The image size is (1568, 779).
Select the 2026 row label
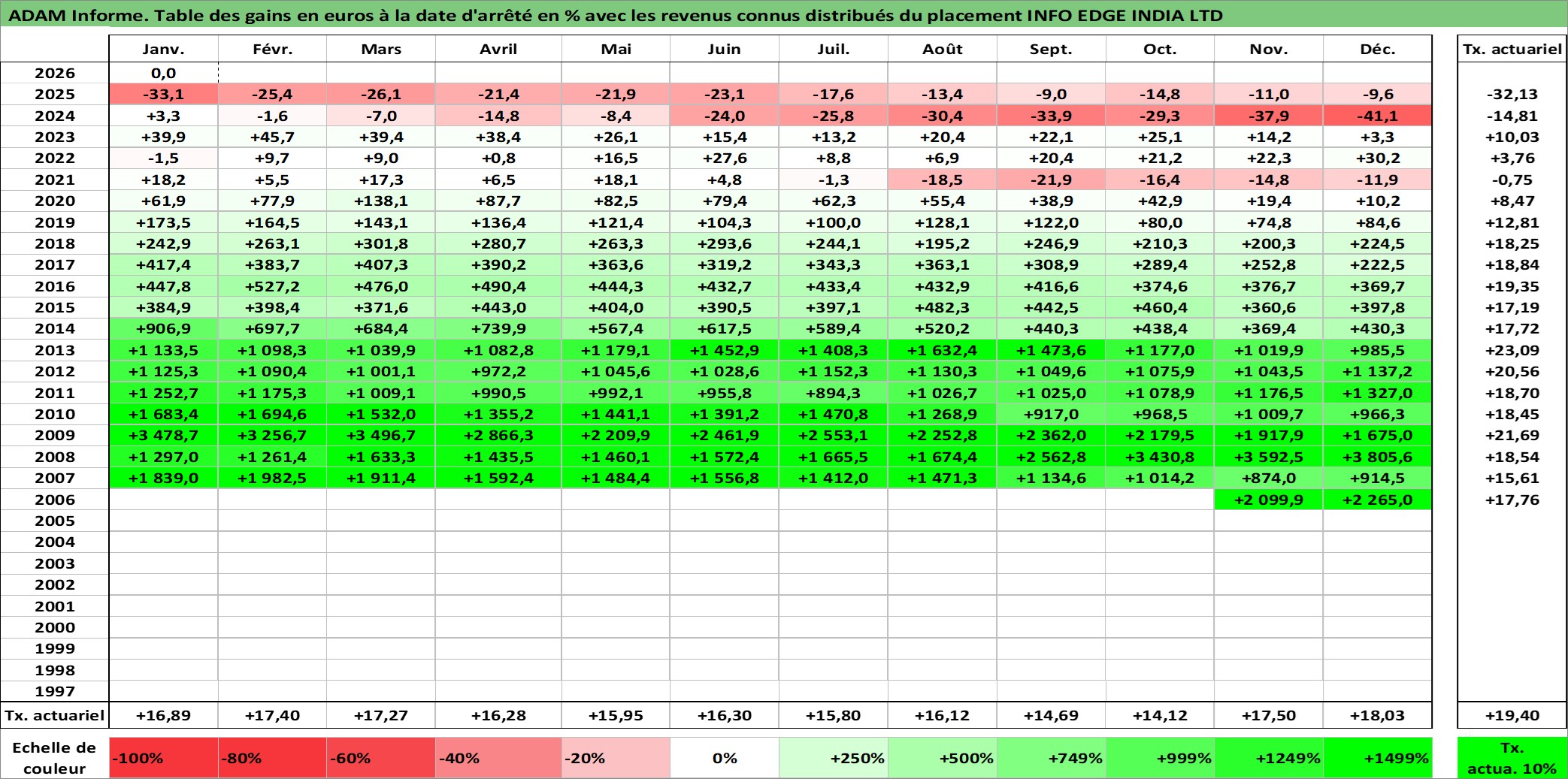[55, 73]
